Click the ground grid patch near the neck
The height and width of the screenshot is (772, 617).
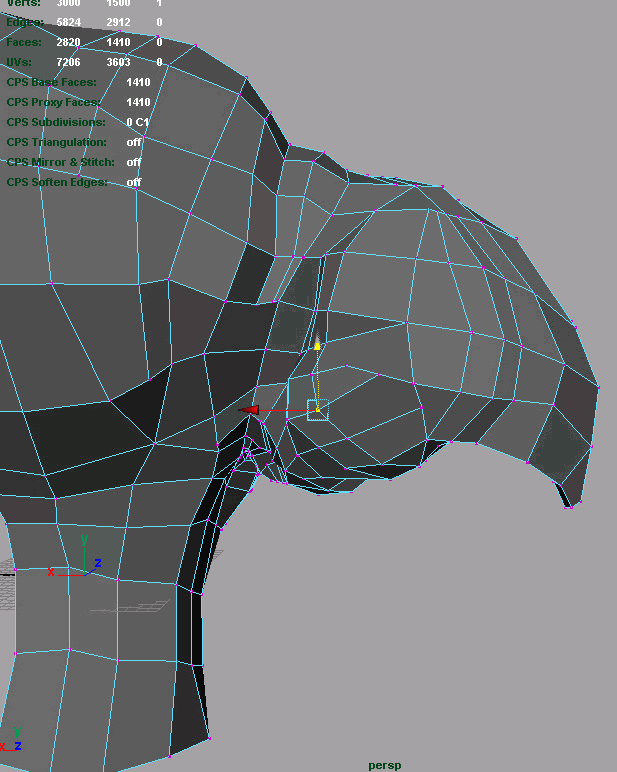(150, 606)
